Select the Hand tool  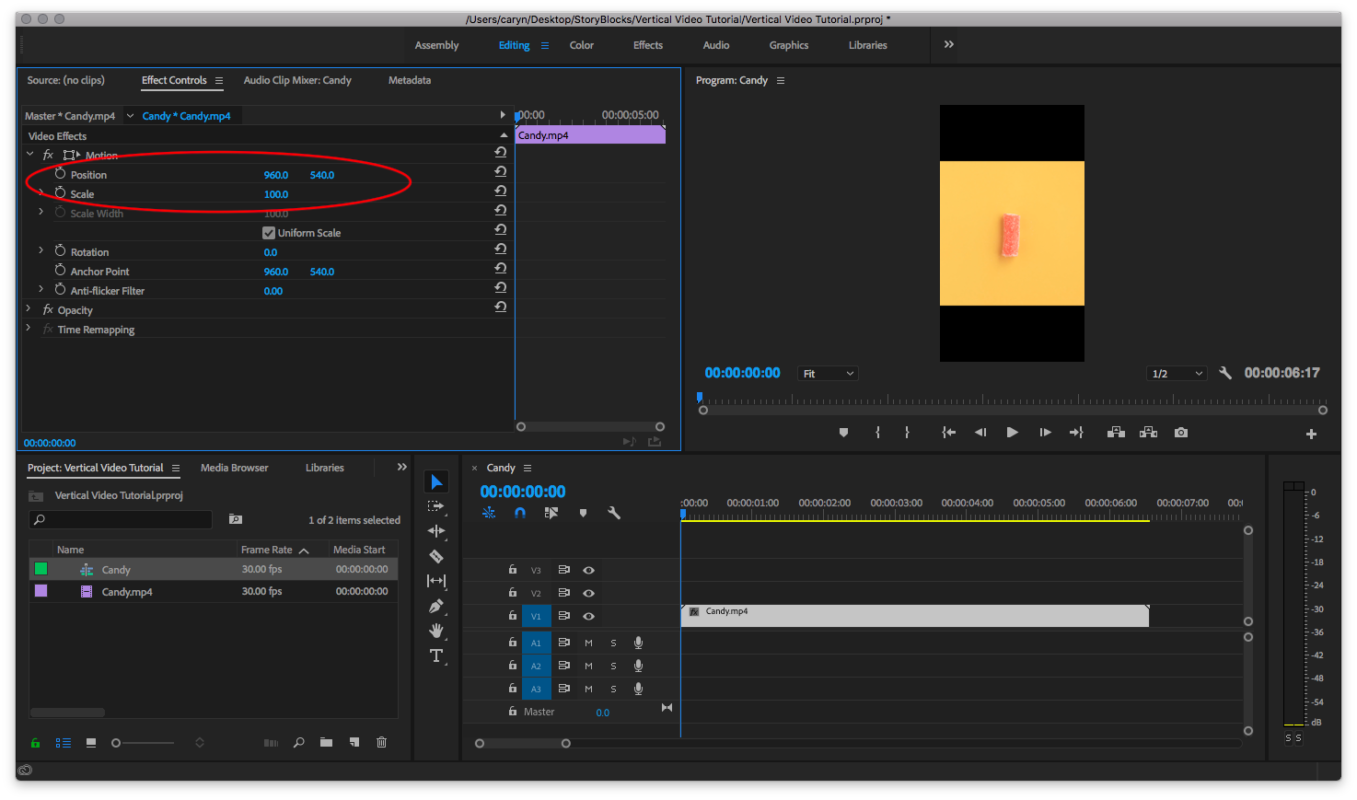pos(436,630)
